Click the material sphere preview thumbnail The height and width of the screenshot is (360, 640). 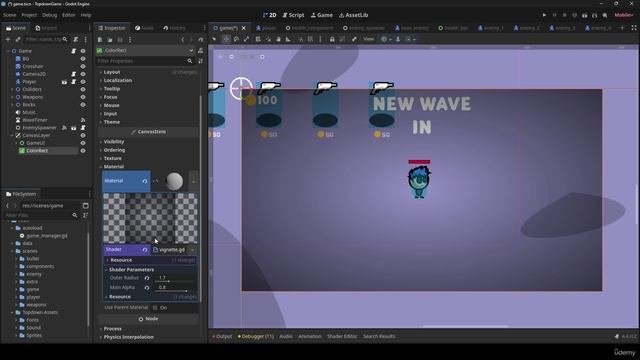point(174,182)
